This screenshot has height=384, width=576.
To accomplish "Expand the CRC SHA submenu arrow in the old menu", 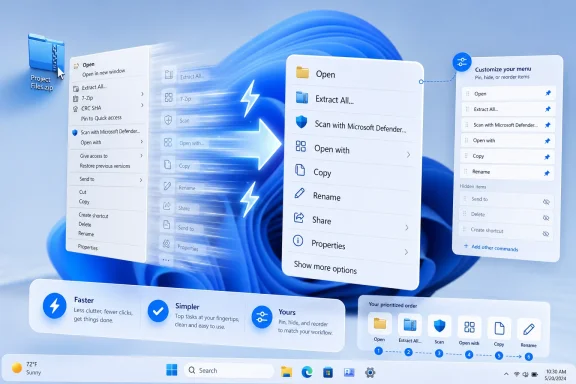I will [x=142, y=105].
